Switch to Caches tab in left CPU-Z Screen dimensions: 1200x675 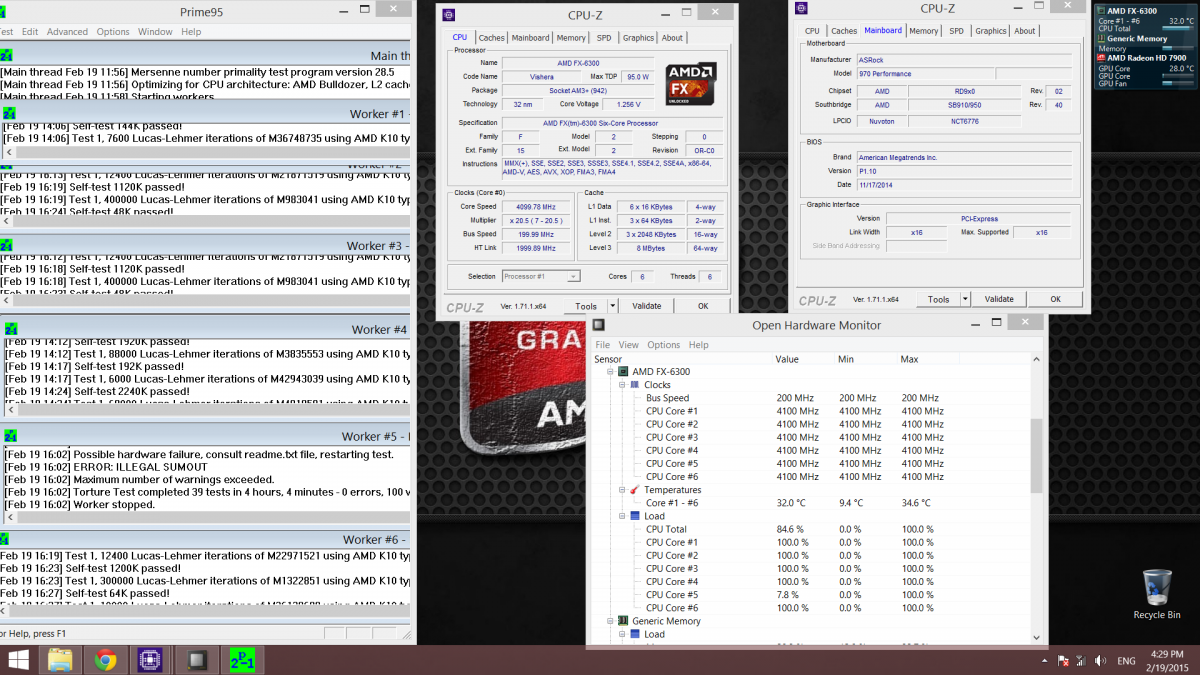(x=491, y=38)
